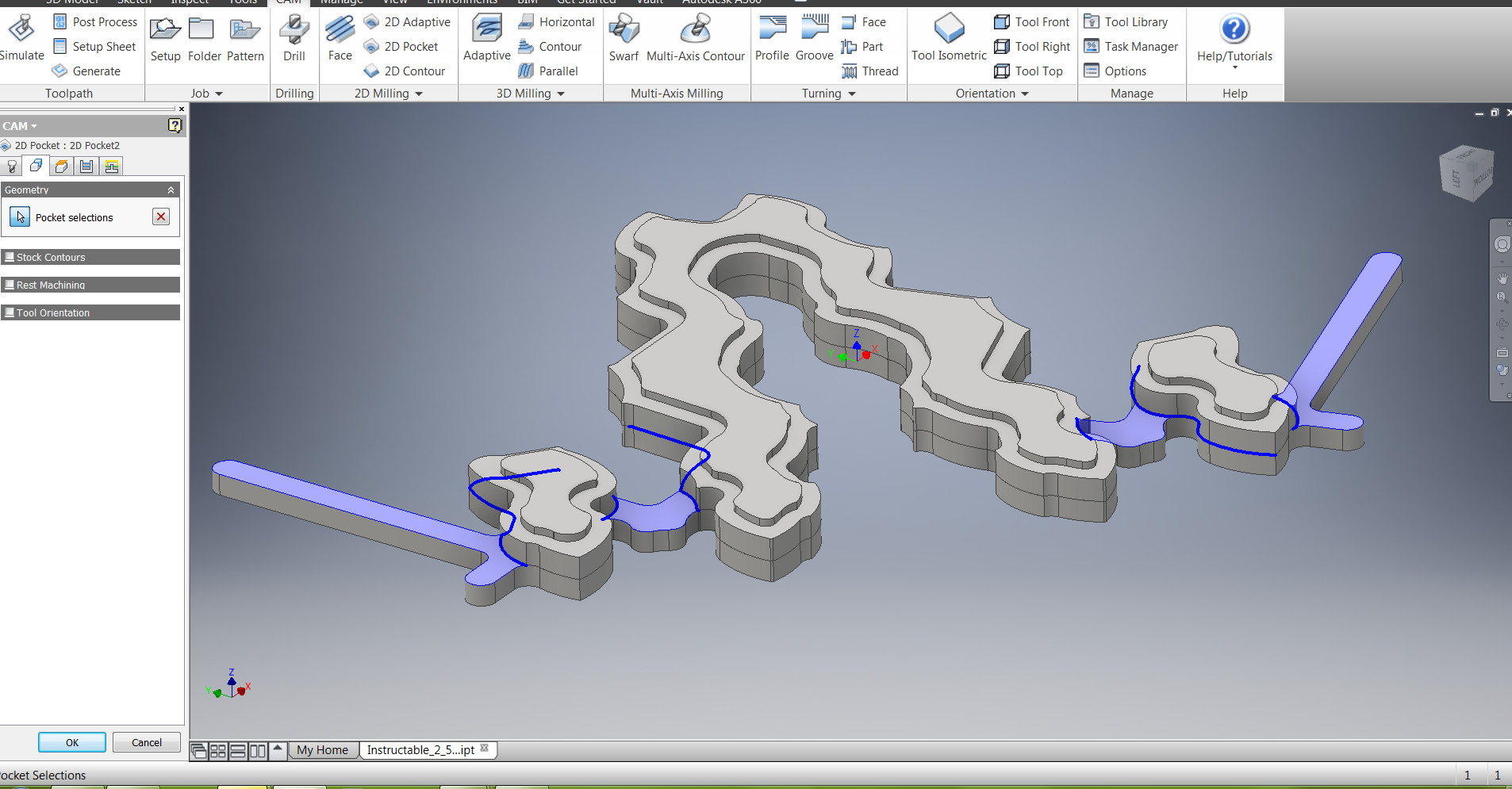The image size is (1512, 789).
Task: Select the Drill operation
Action: coord(294,39)
